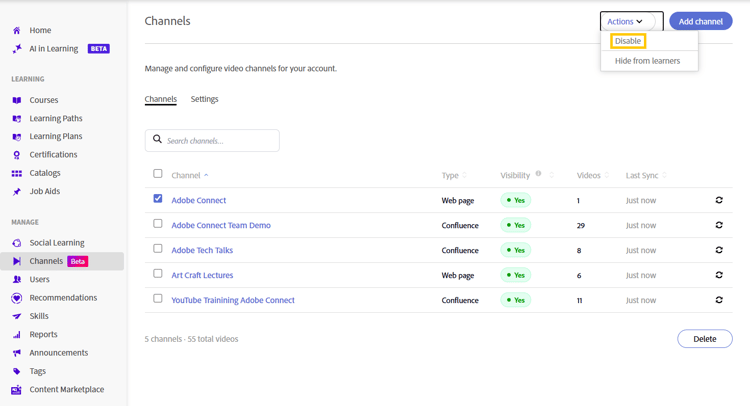Open the Adobe Connect Team Demo link

[x=221, y=225]
